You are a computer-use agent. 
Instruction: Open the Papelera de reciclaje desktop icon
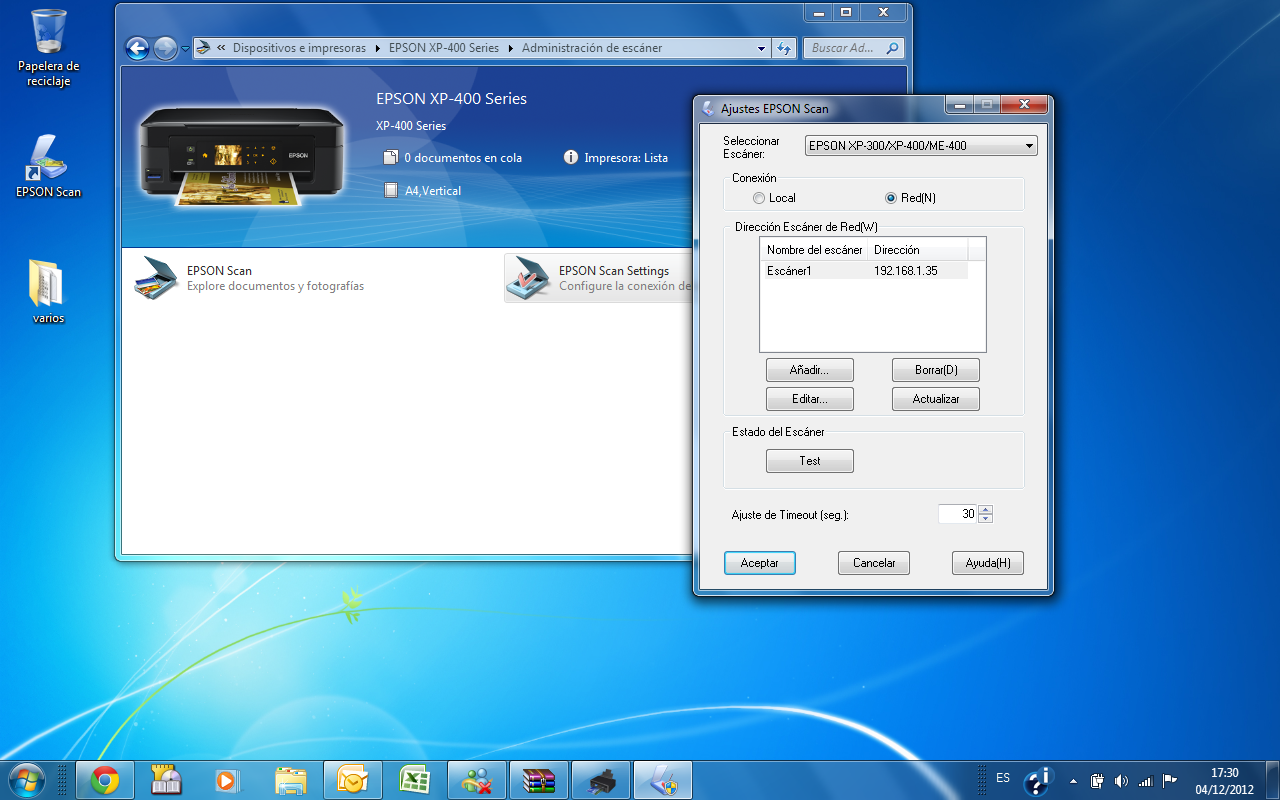(x=48, y=48)
